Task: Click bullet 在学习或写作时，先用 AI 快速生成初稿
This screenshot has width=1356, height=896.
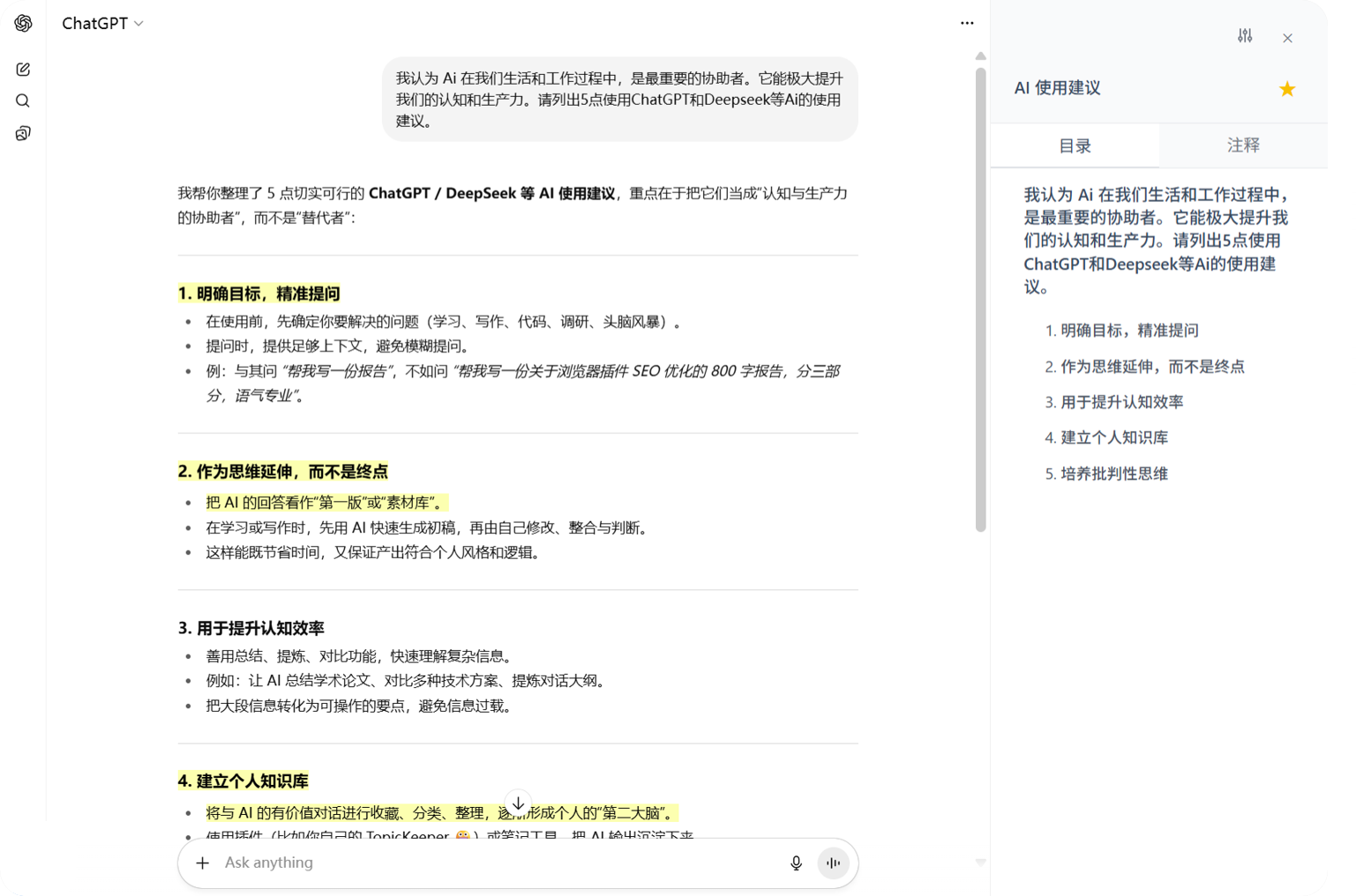Action: (430, 528)
